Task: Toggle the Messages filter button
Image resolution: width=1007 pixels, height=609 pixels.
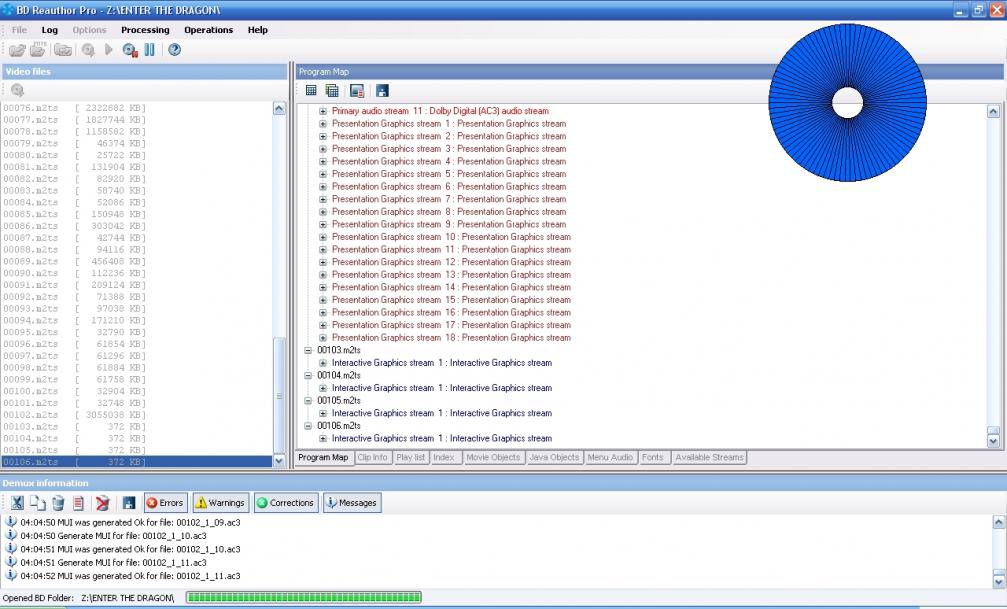Action: [352, 503]
